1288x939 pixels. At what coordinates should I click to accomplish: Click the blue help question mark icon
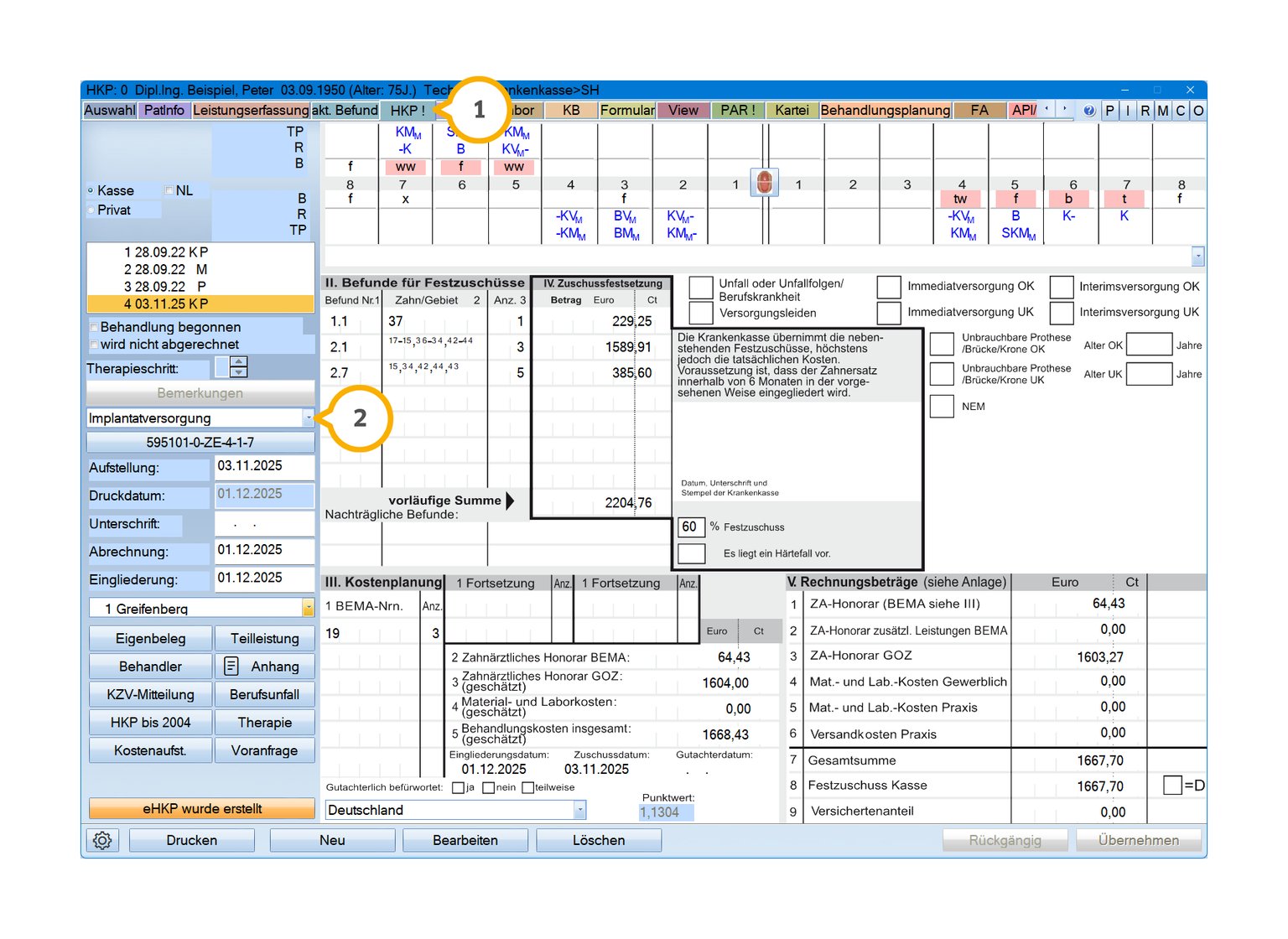[x=1088, y=111]
